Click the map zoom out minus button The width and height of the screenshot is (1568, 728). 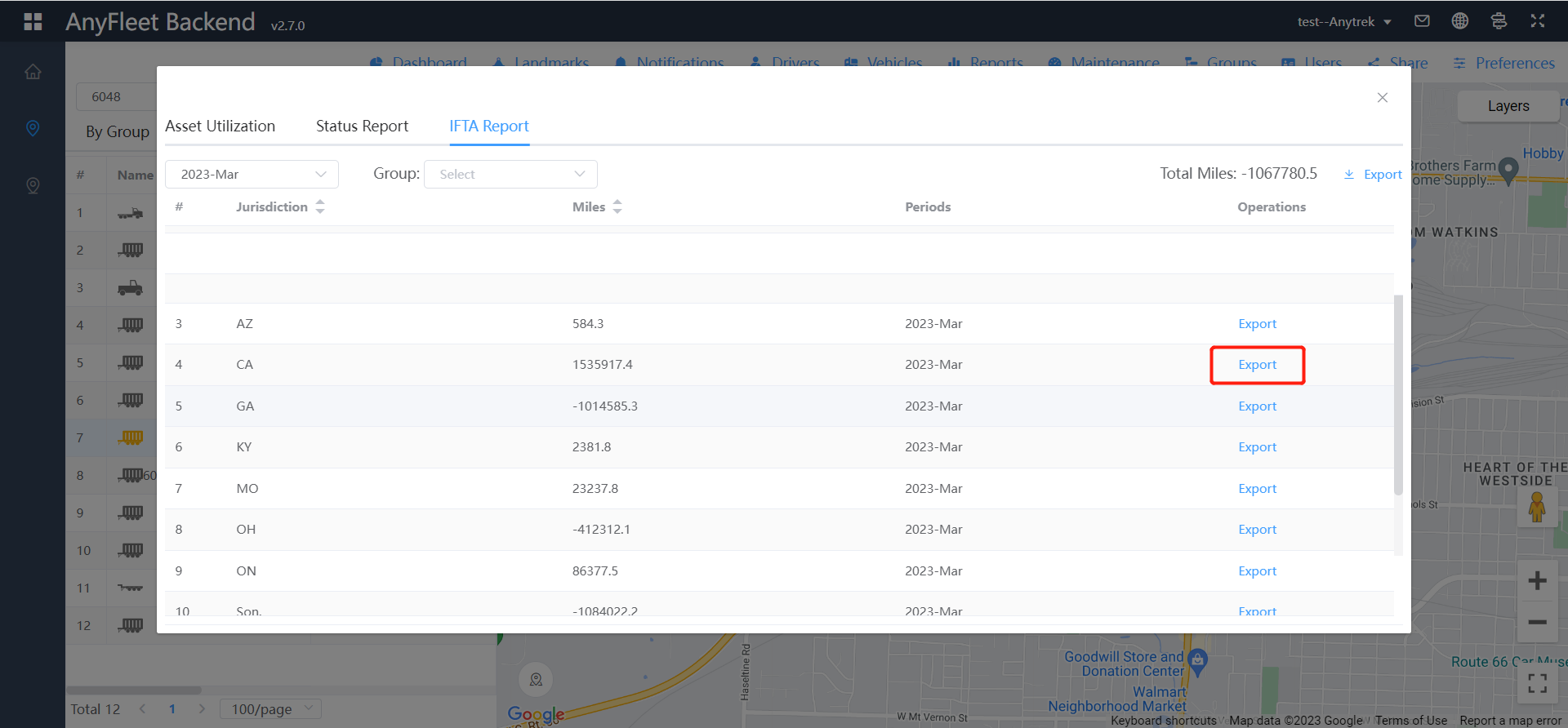tap(1537, 622)
